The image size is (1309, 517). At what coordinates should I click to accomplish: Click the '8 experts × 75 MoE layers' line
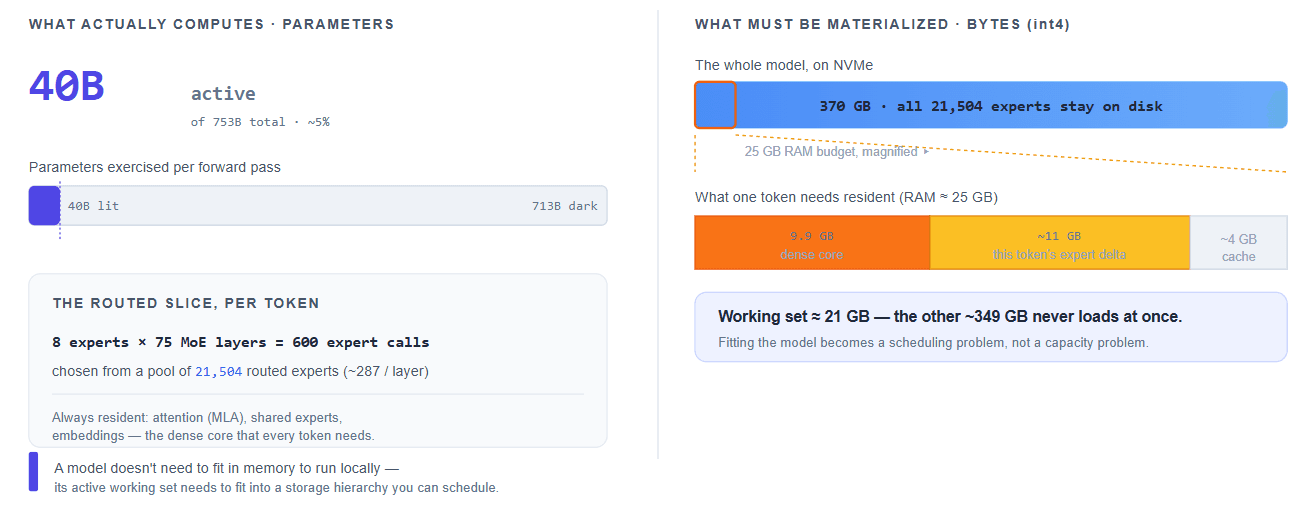click(241, 342)
